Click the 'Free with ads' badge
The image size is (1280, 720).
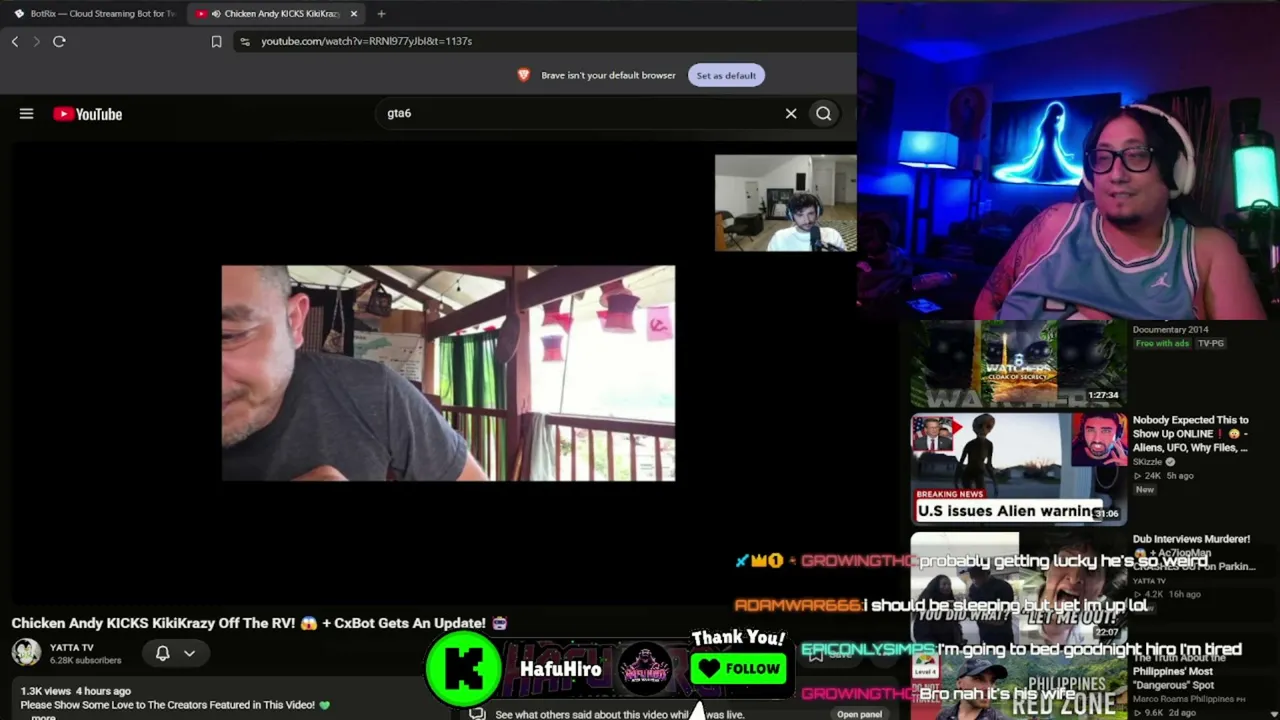click(1162, 343)
